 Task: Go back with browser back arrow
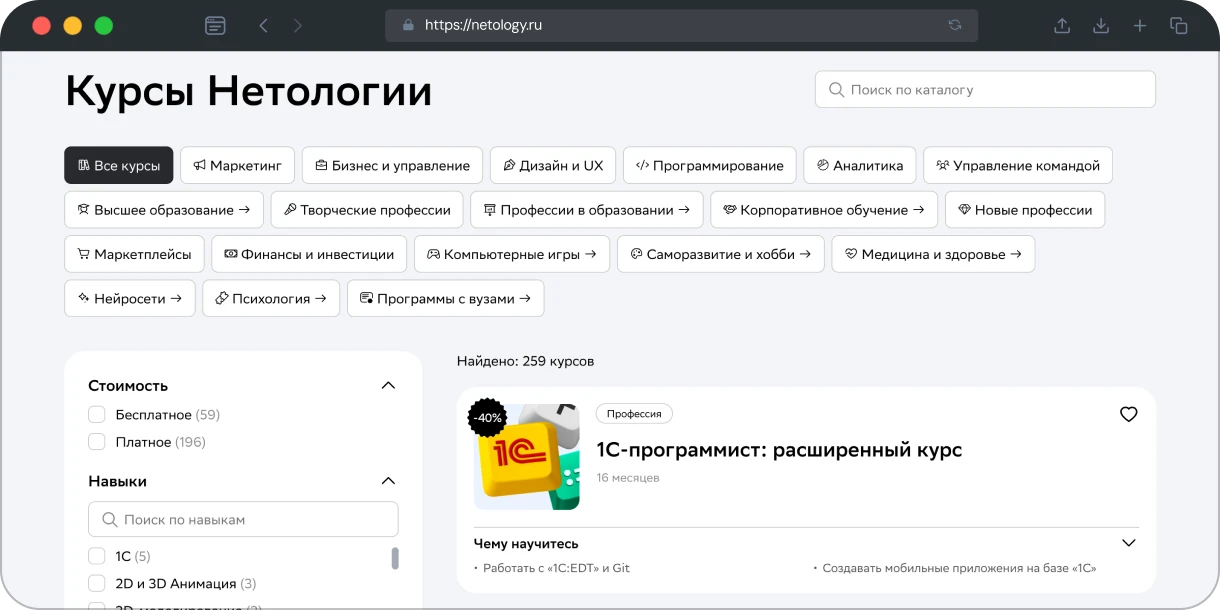[x=264, y=26]
